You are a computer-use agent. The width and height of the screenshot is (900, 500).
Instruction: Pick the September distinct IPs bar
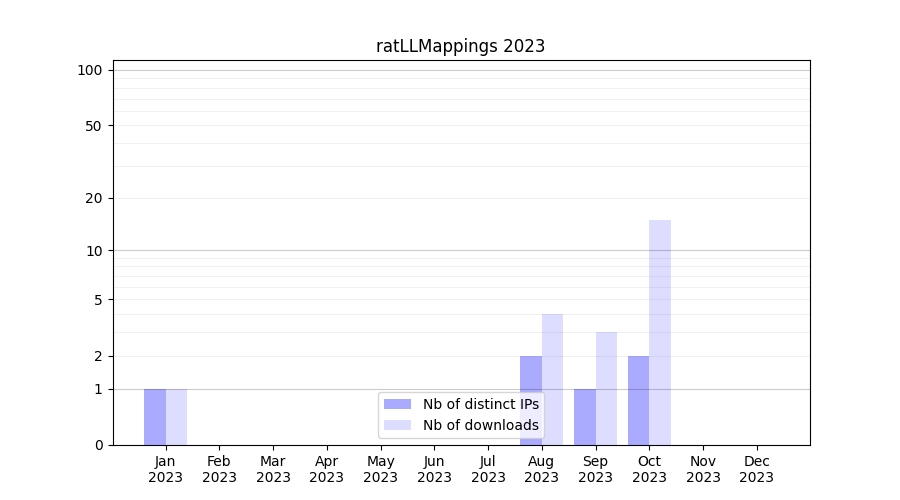point(585,417)
